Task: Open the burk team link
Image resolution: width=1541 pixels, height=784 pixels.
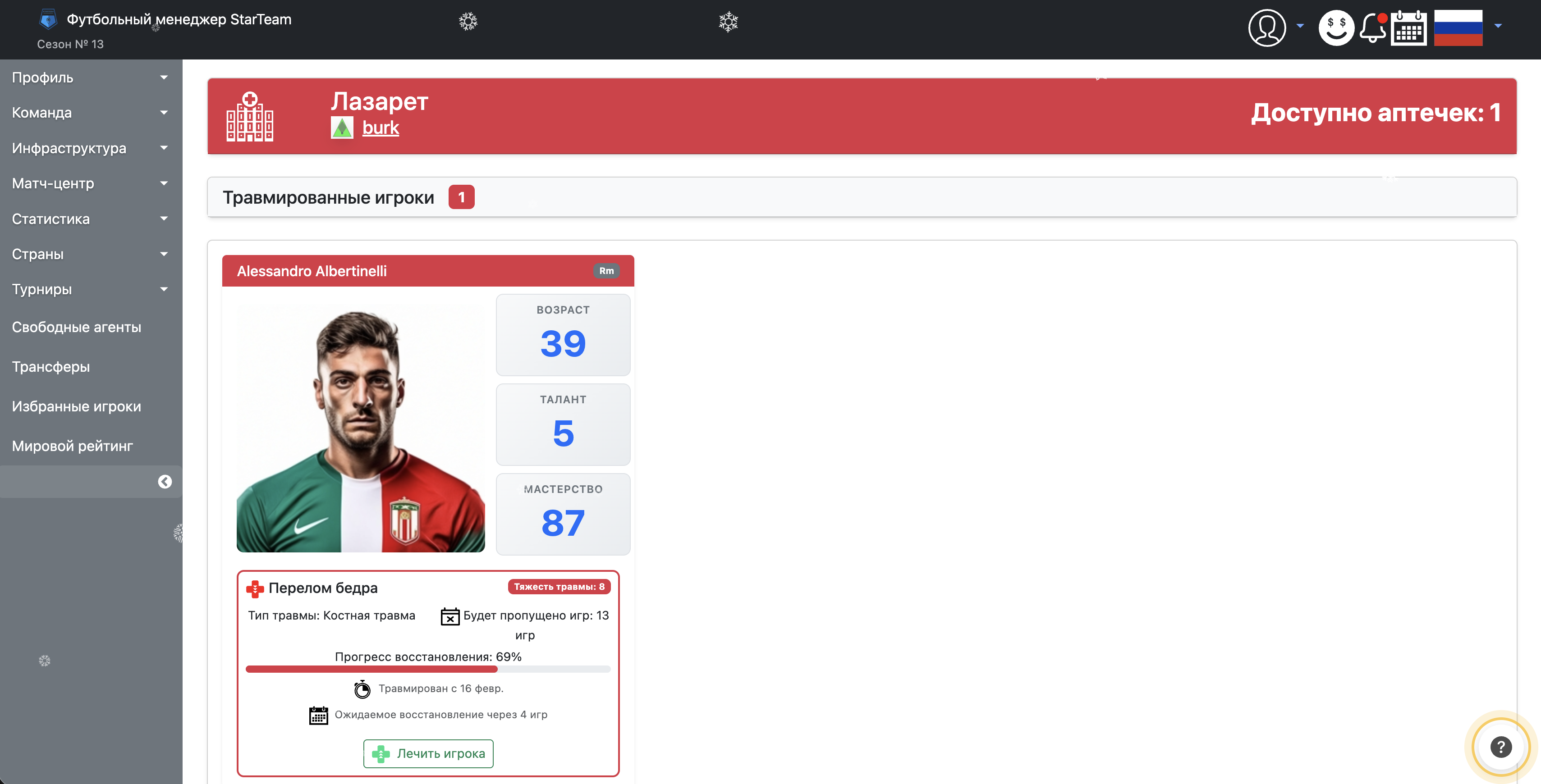Action: coord(381,128)
